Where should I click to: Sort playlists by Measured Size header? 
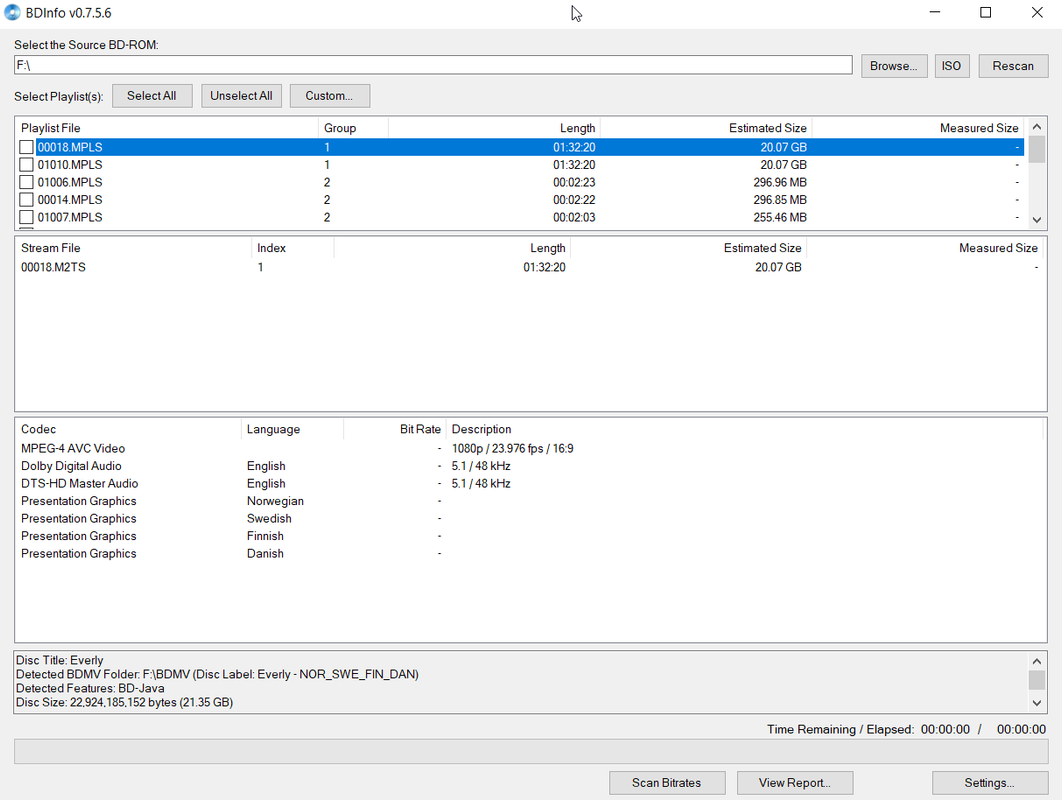918,128
